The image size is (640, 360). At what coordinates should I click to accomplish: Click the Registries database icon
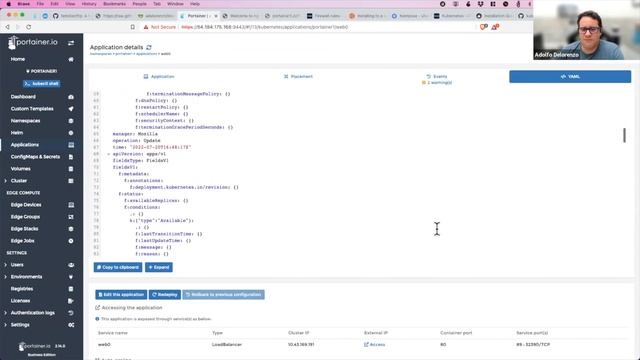(x=71, y=289)
